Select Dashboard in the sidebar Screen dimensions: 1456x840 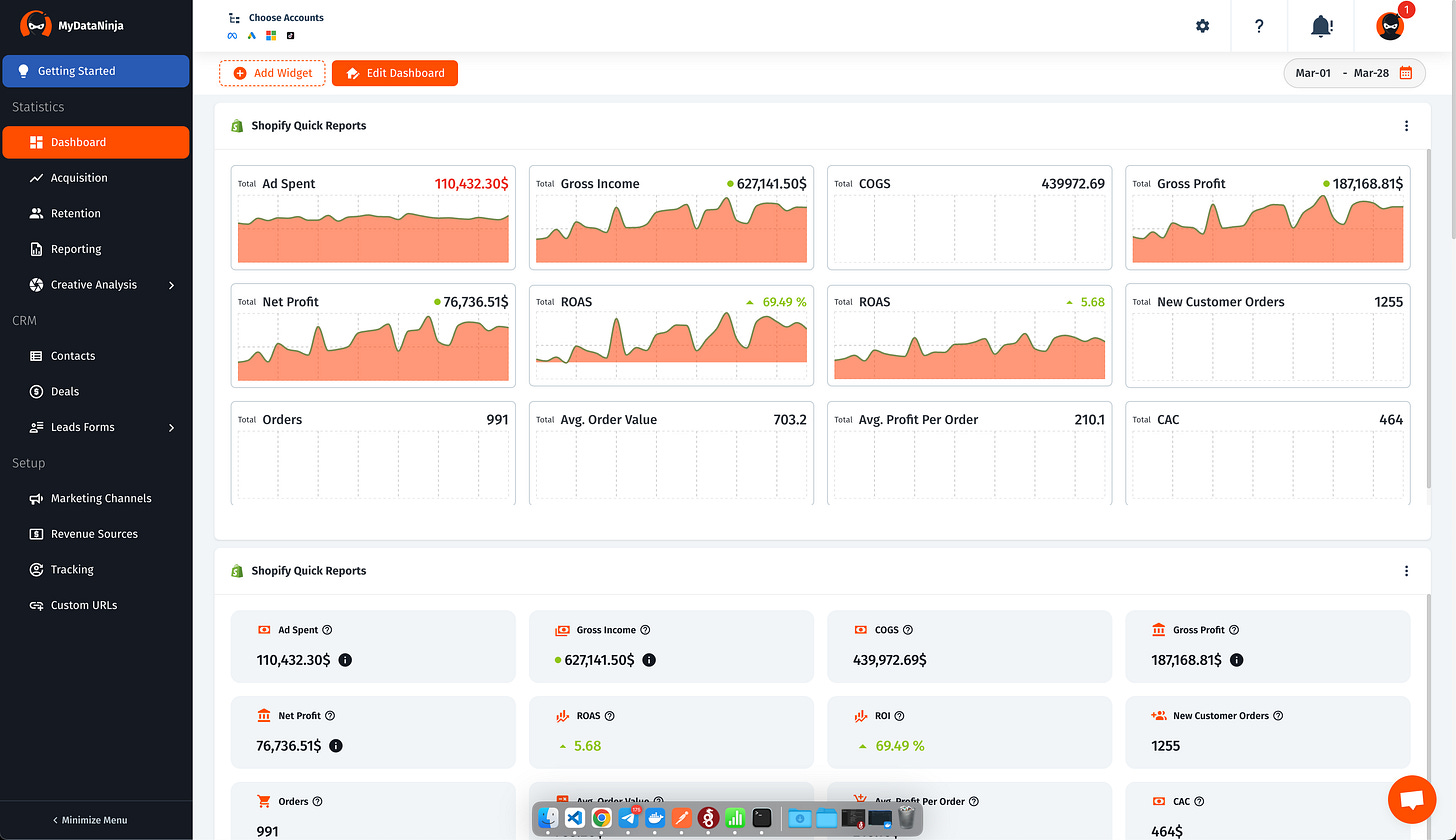click(96, 142)
